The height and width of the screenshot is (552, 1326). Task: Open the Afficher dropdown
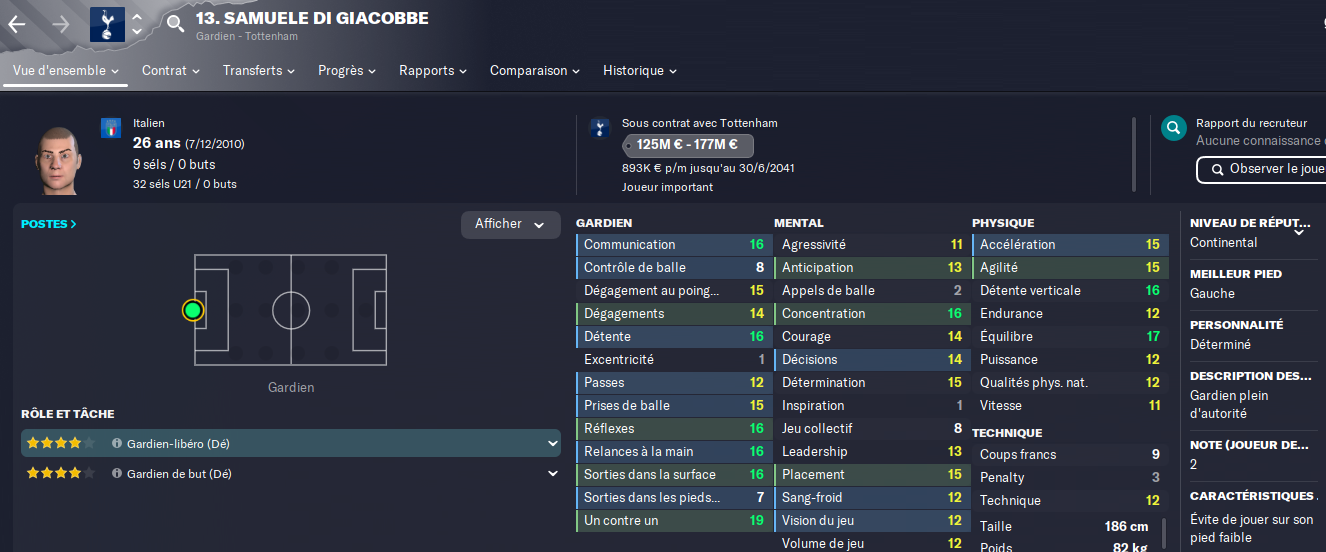(510, 224)
